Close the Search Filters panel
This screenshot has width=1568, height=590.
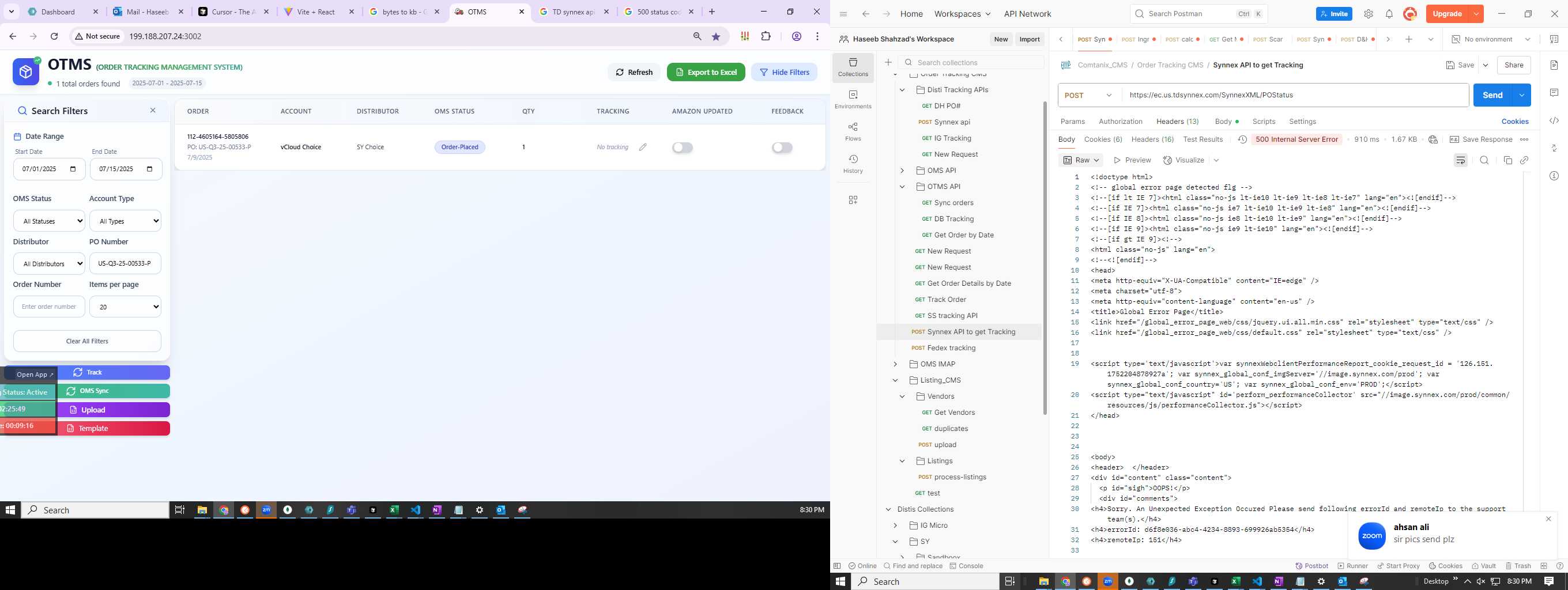pyautogui.click(x=153, y=110)
